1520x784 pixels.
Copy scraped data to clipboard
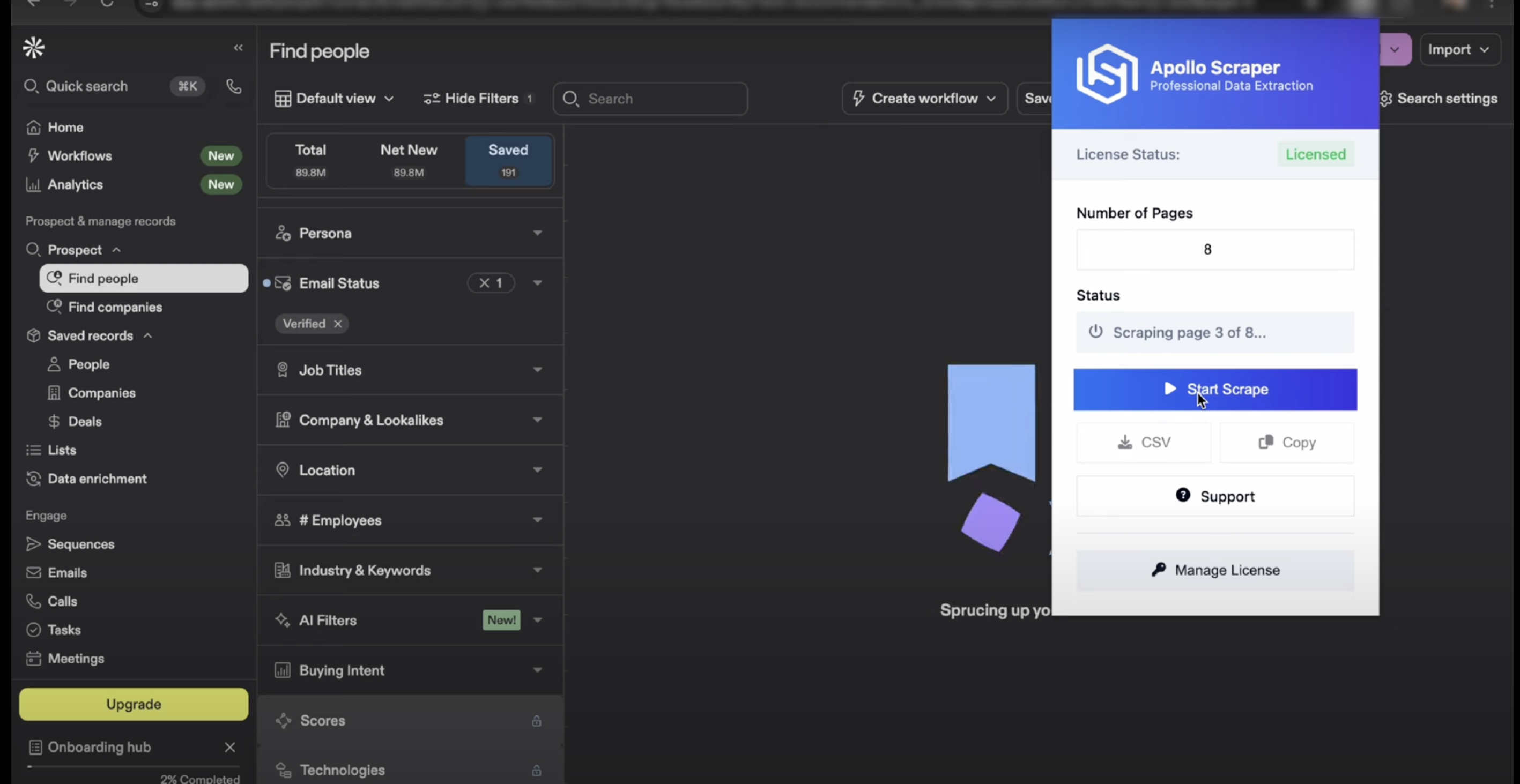pos(1287,443)
